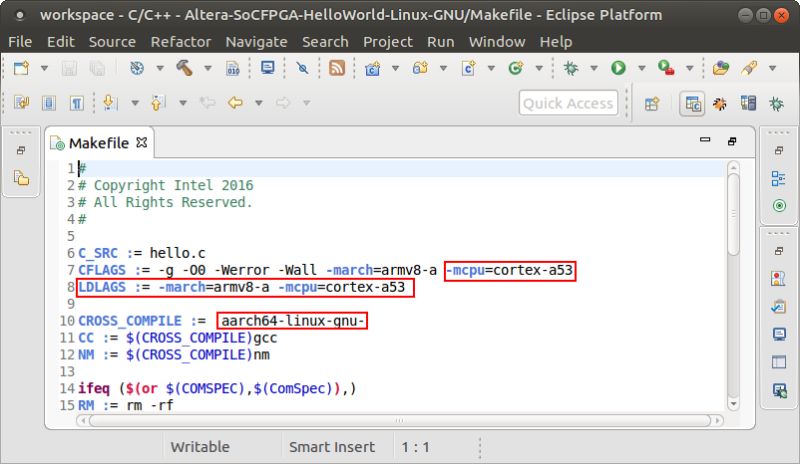Close the Makefile editor tab

point(142,142)
